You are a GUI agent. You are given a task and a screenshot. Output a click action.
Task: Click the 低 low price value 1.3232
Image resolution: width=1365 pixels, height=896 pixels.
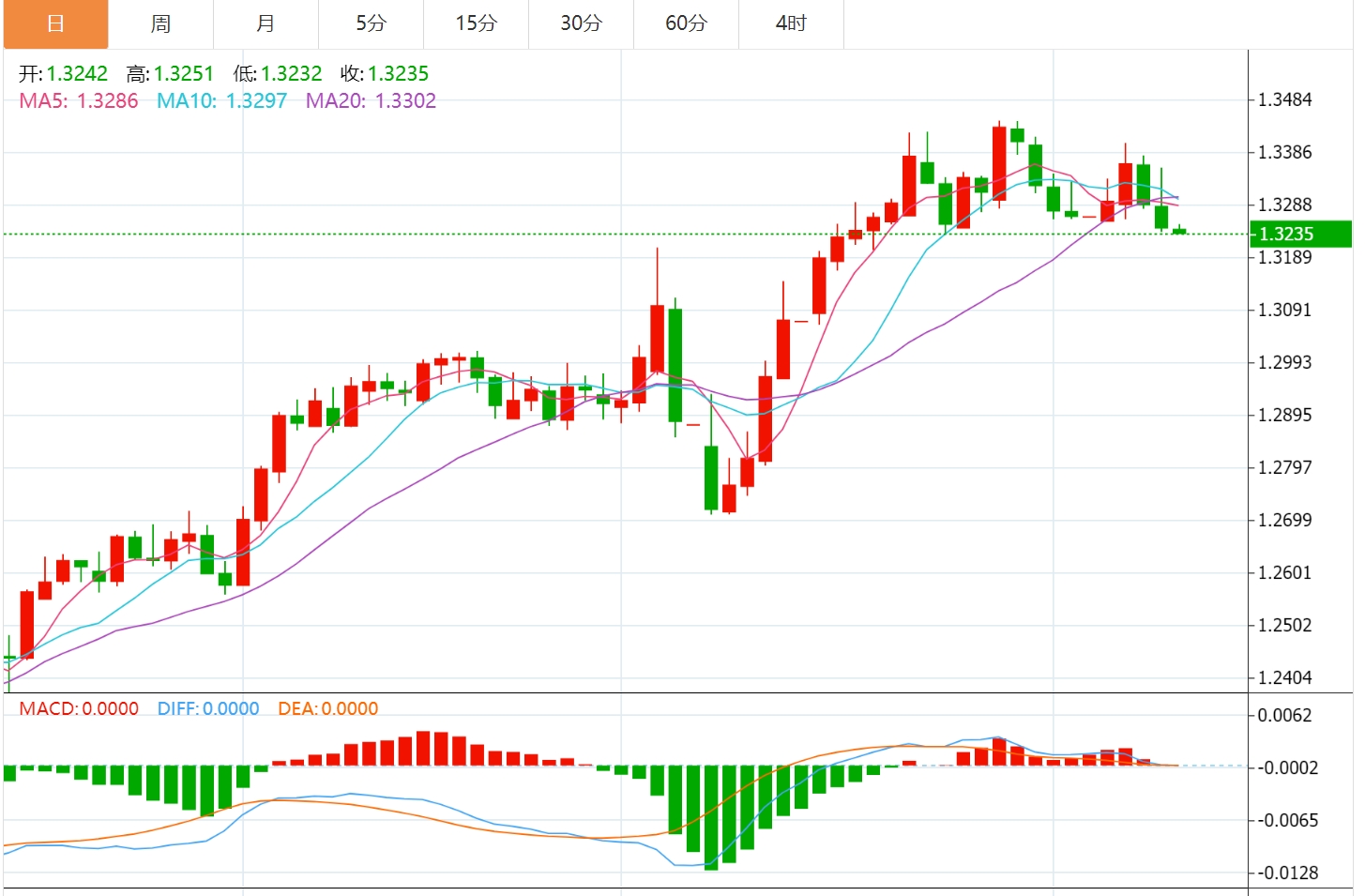tap(291, 74)
